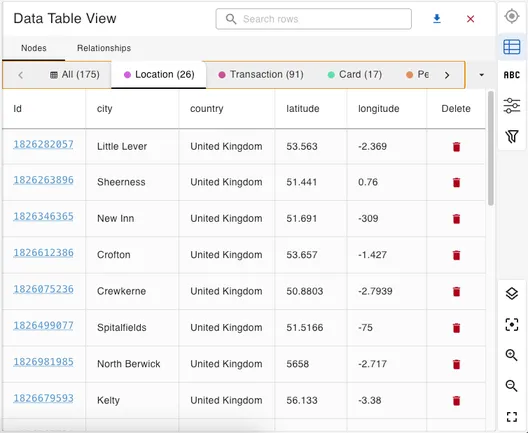The image size is (528, 433).
Task: Click the Delete column header
Action: click(456, 109)
